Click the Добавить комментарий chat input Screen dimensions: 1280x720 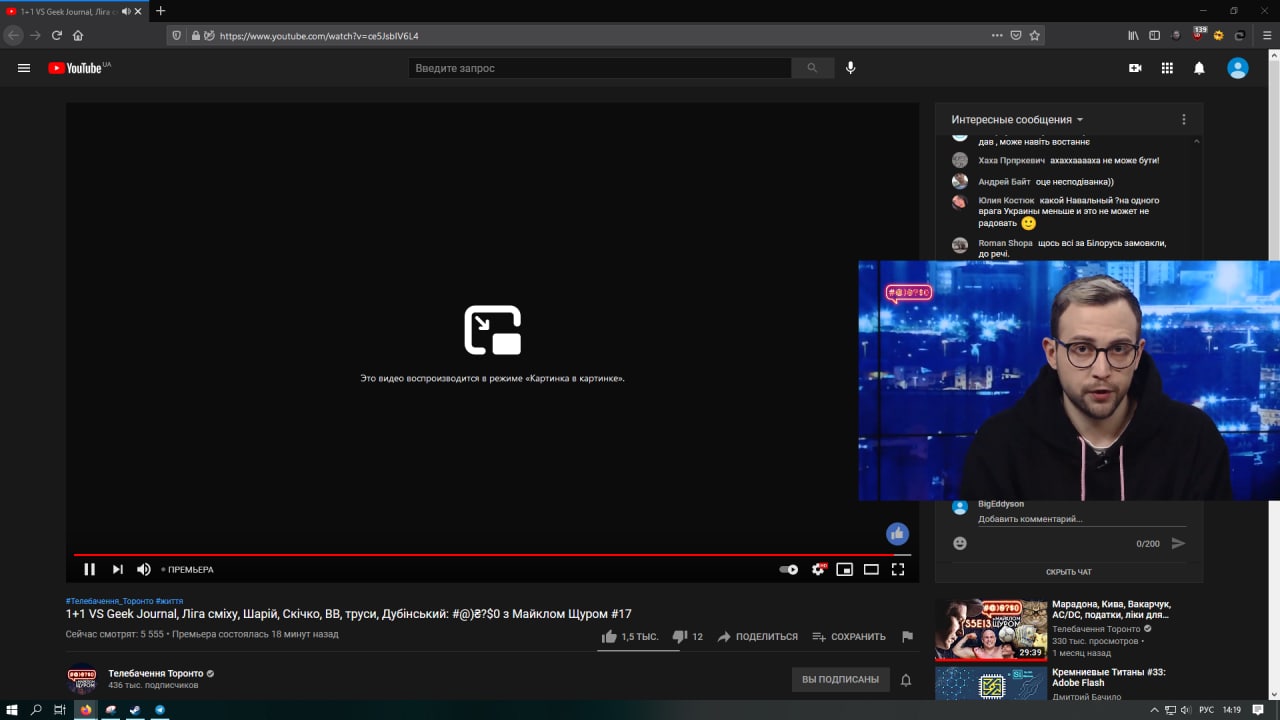tap(1082, 519)
